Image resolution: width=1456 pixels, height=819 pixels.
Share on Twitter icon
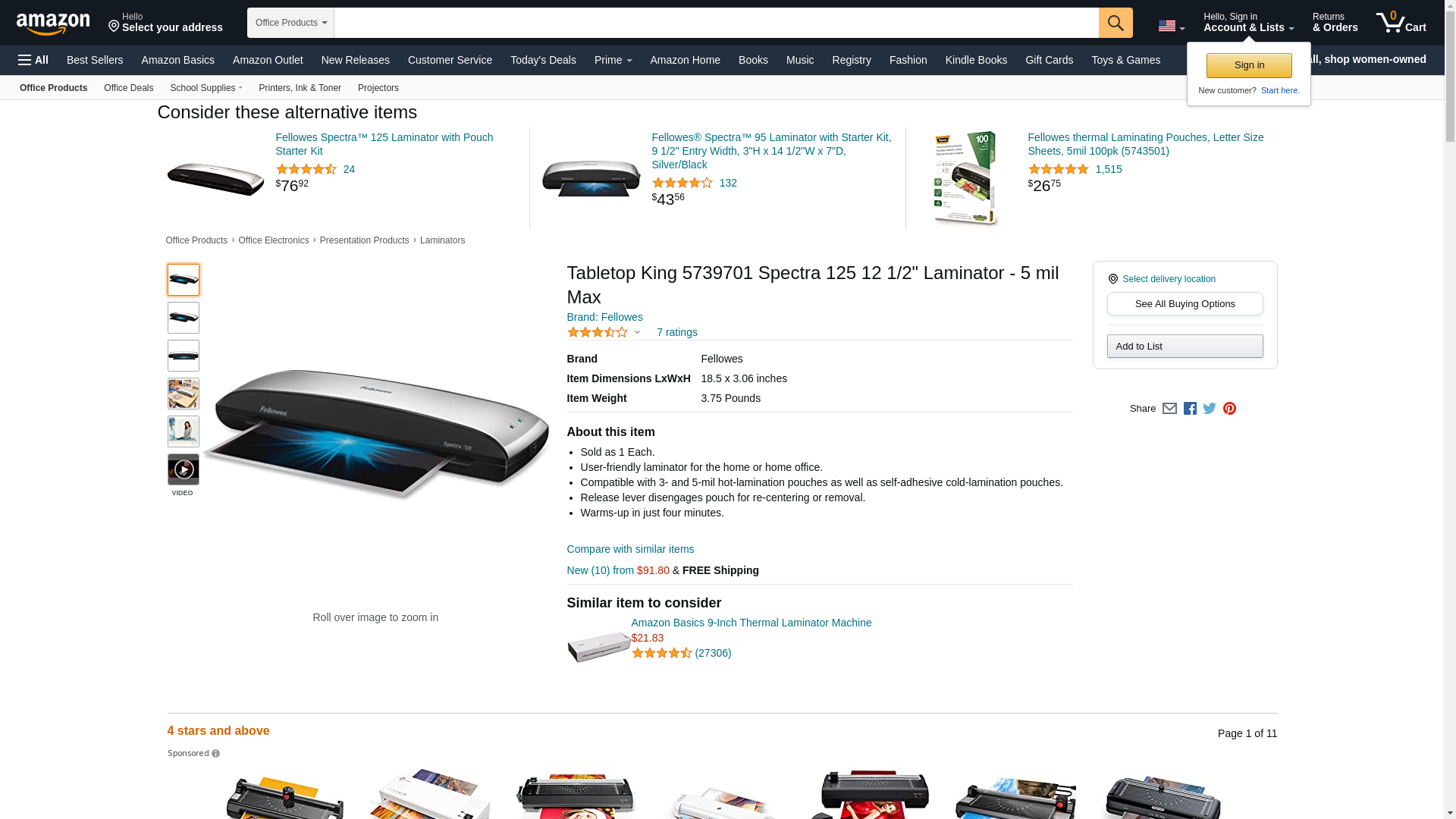1210,409
